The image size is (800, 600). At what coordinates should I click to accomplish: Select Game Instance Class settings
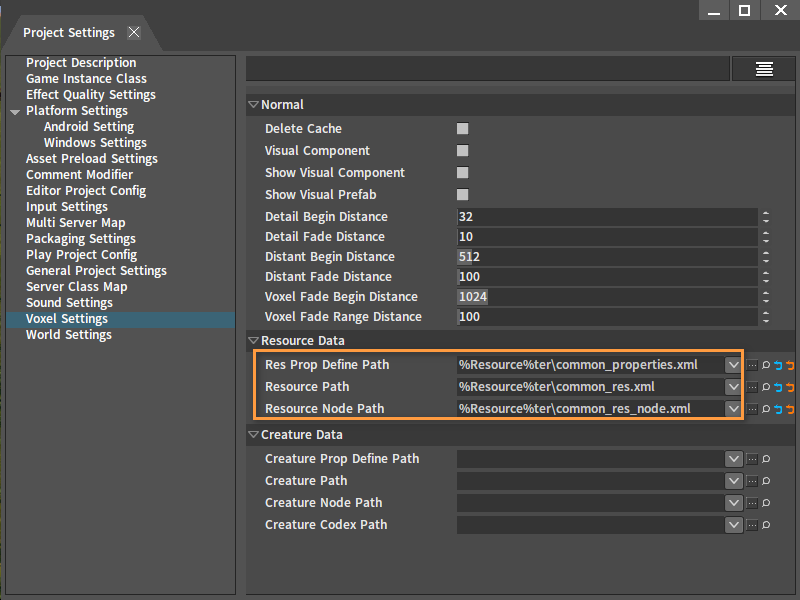[x=86, y=79]
